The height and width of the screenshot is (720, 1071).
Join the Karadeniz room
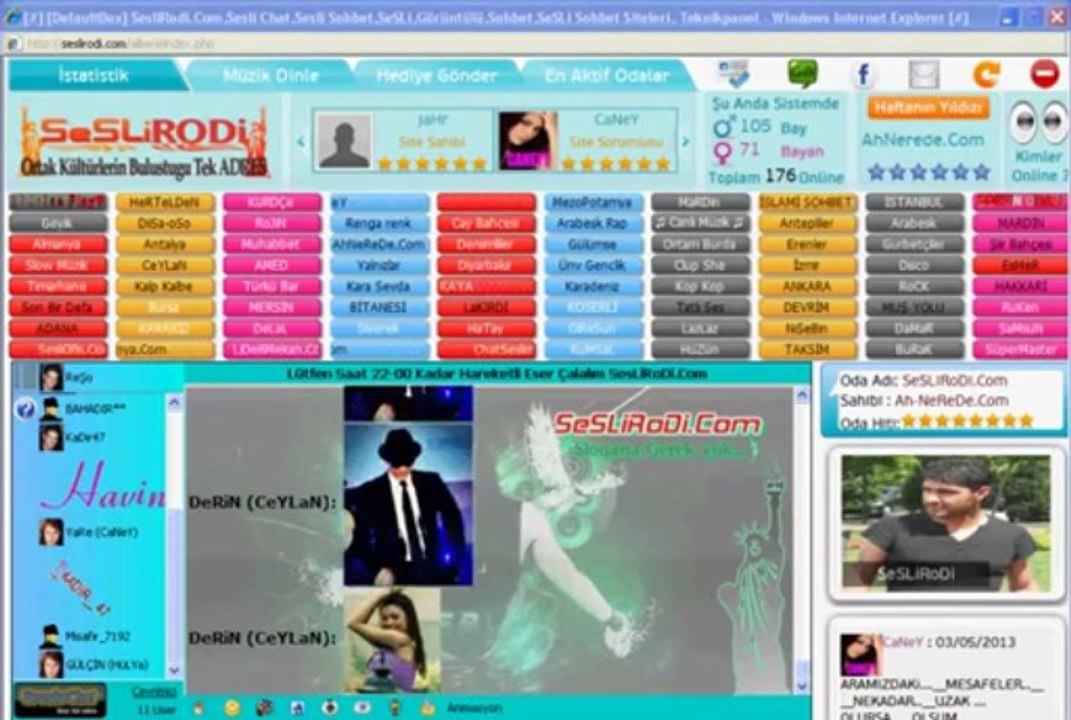tap(593, 286)
